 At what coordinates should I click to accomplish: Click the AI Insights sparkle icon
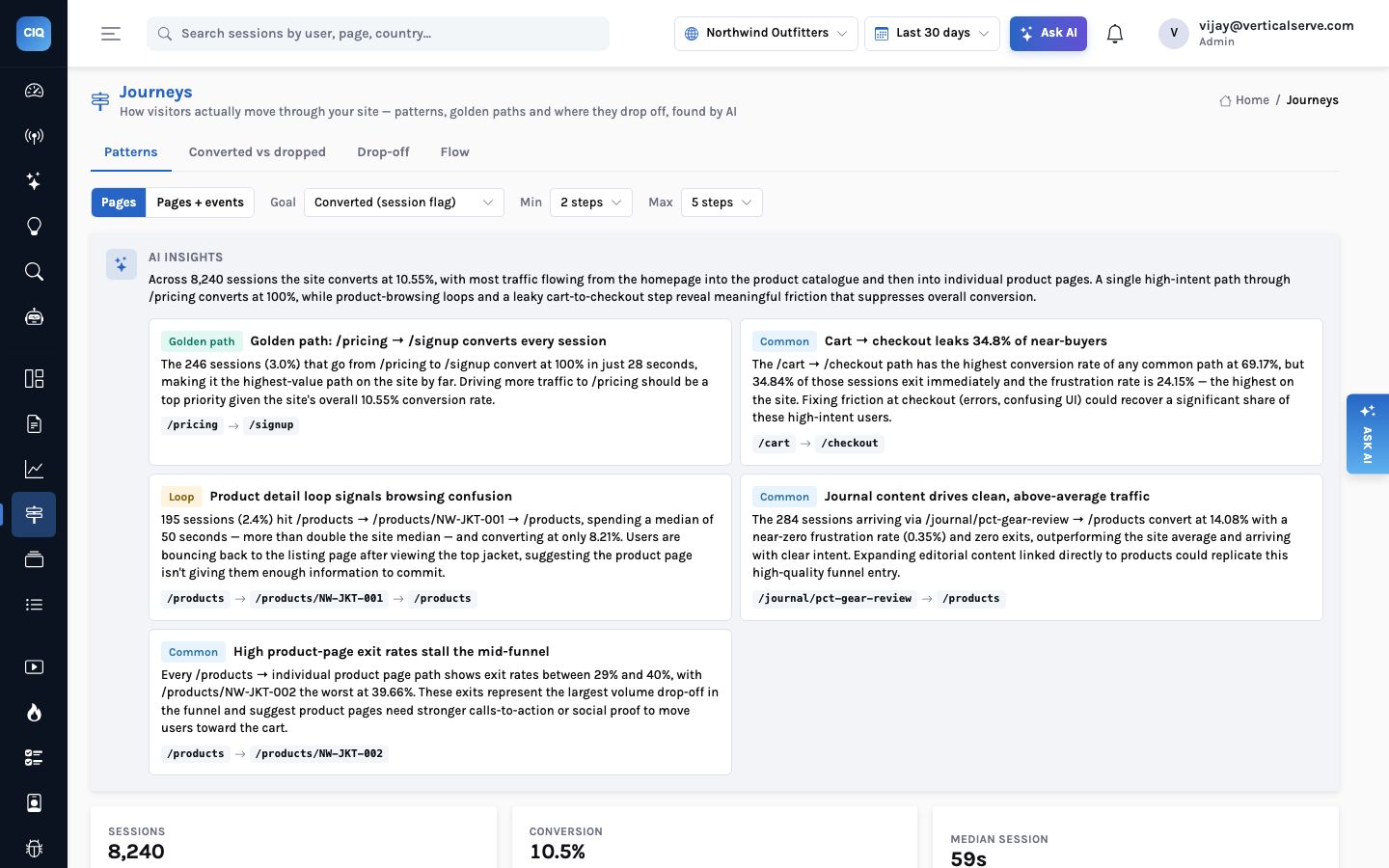tap(122, 264)
